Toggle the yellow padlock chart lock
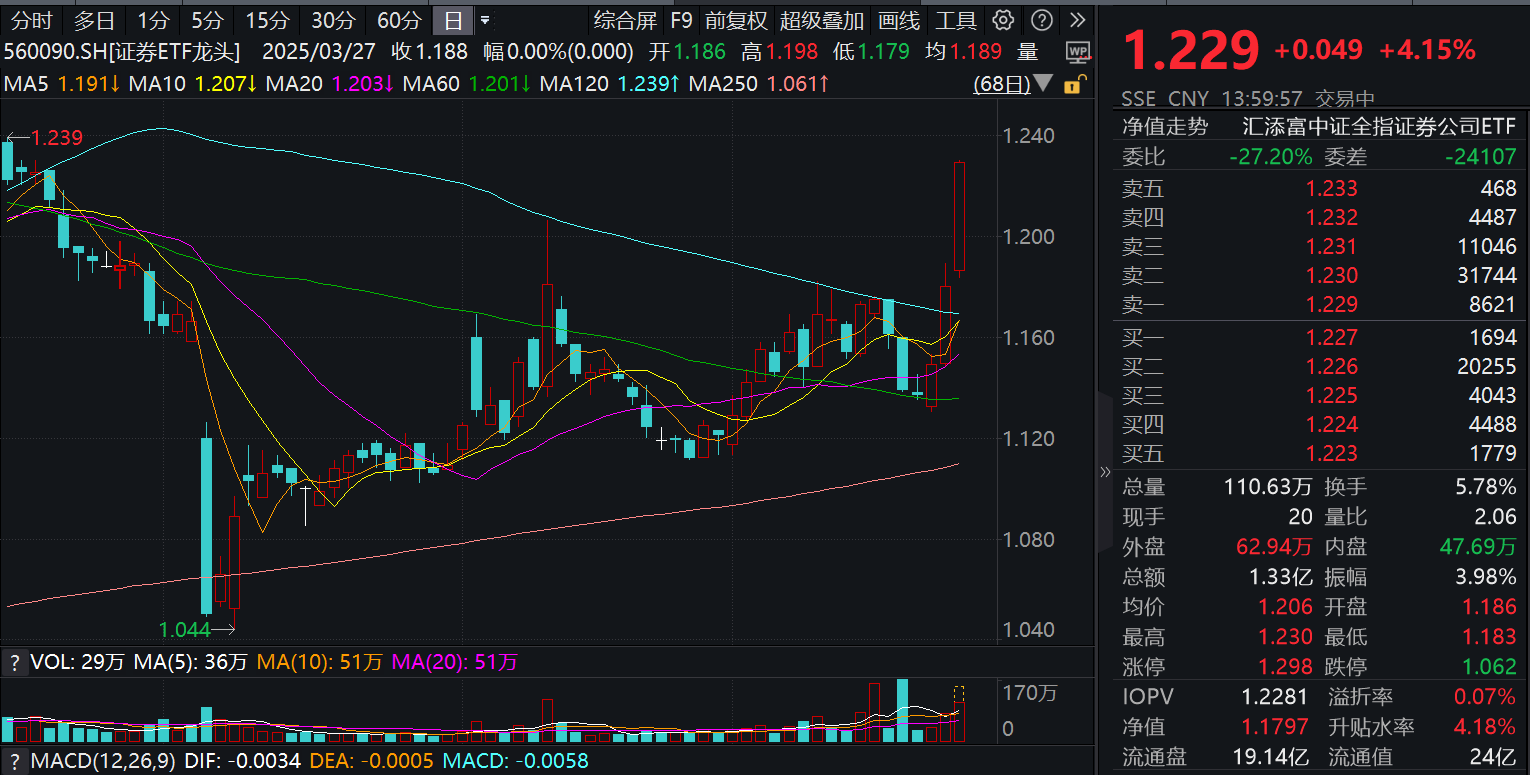 [x=1075, y=85]
